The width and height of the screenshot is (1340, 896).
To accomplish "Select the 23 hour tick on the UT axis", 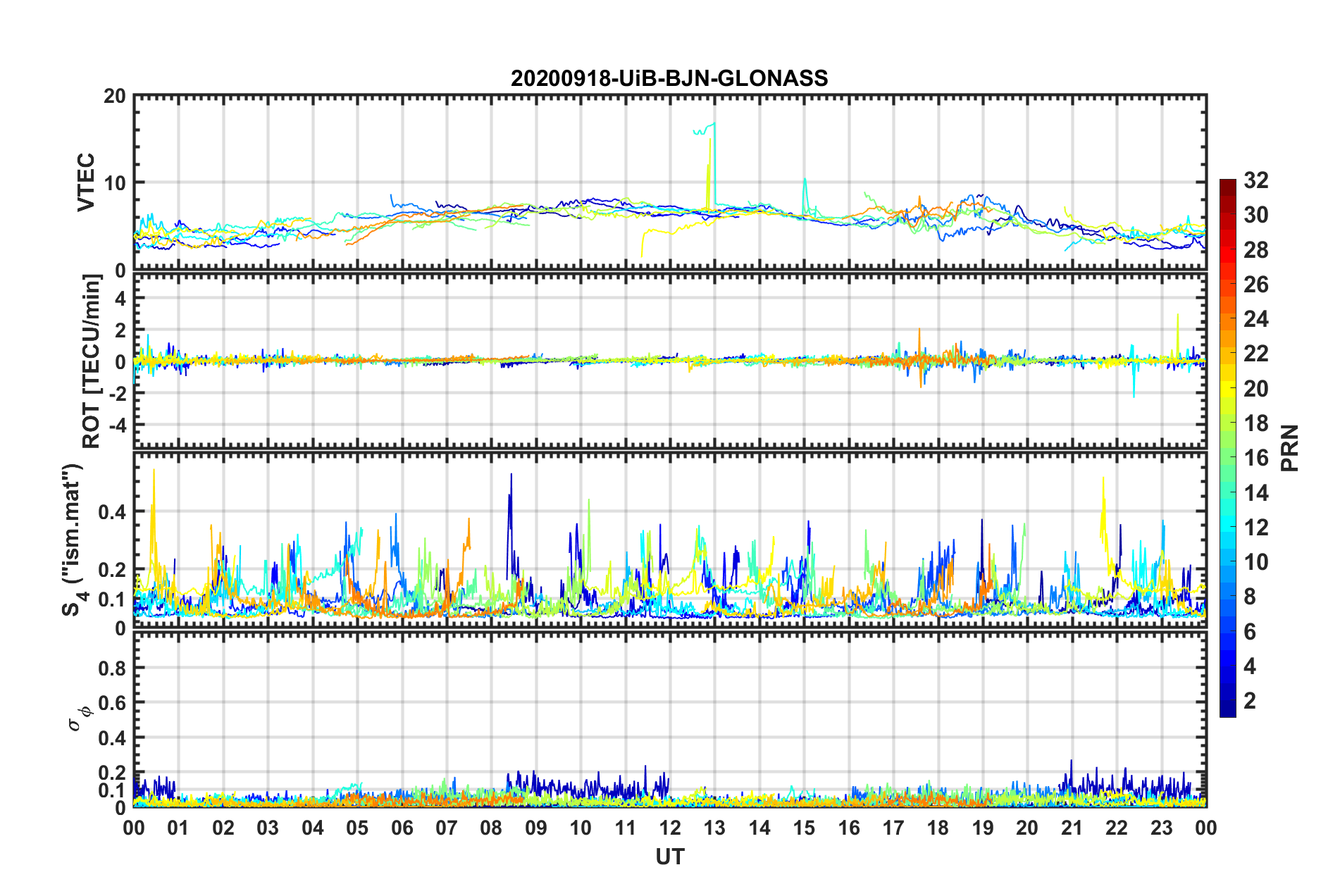I will pos(1161,828).
